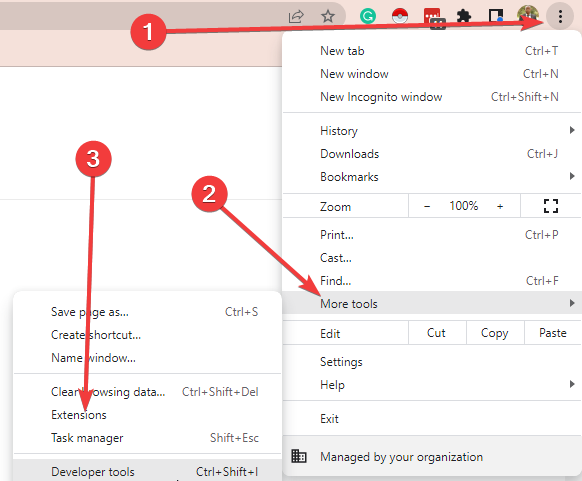Click the Ctrl+T shortcut text

pos(541,50)
